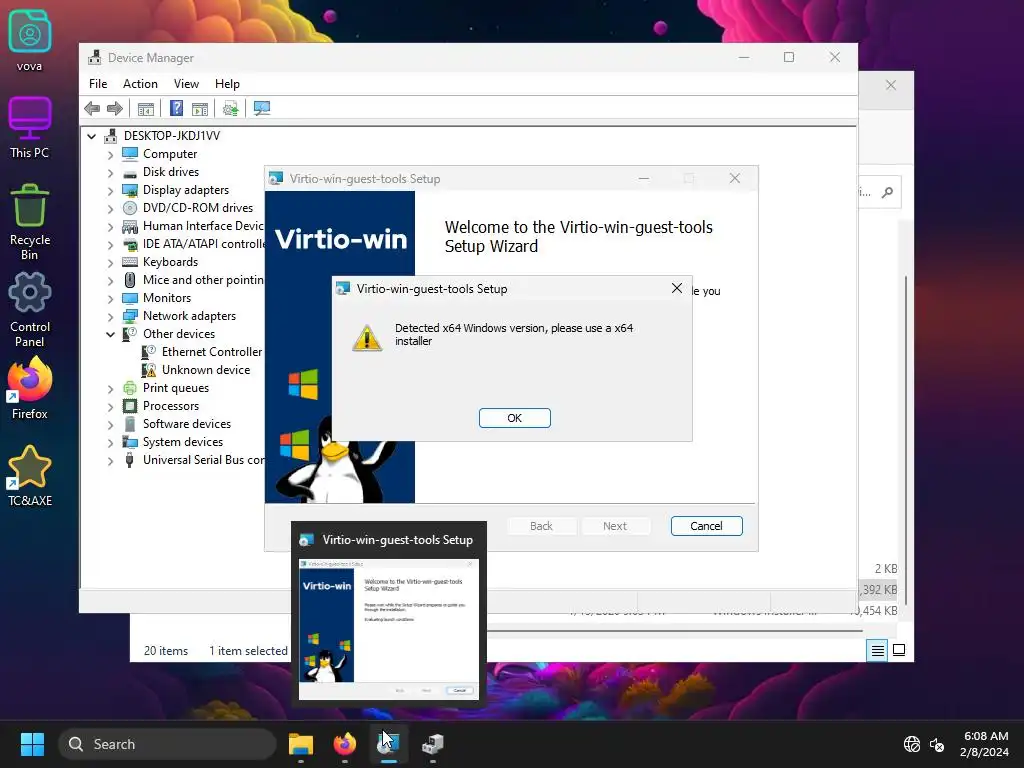The height and width of the screenshot is (768, 1024).
Task: Open the Firefox desktop shortcut
Action: pyautogui.click(x=29, y=389)
